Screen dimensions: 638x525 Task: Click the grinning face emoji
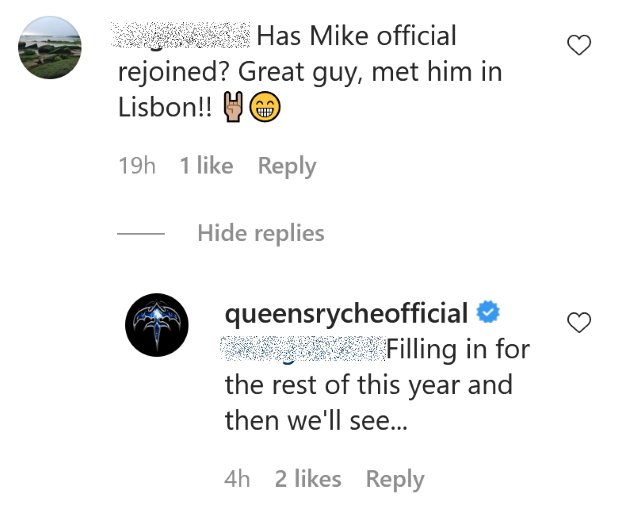(x=265, y=107)
